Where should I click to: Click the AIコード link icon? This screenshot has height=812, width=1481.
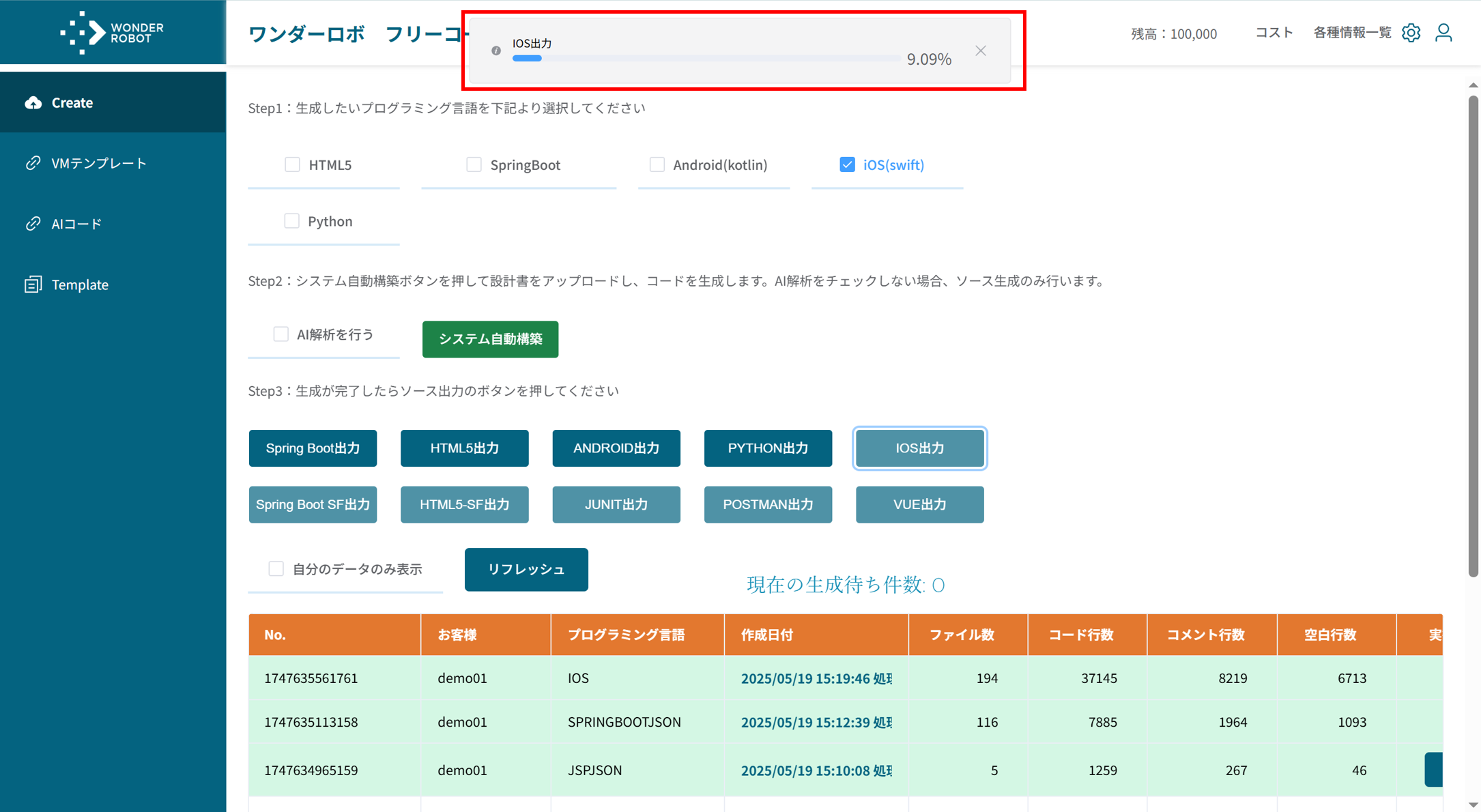33,224
